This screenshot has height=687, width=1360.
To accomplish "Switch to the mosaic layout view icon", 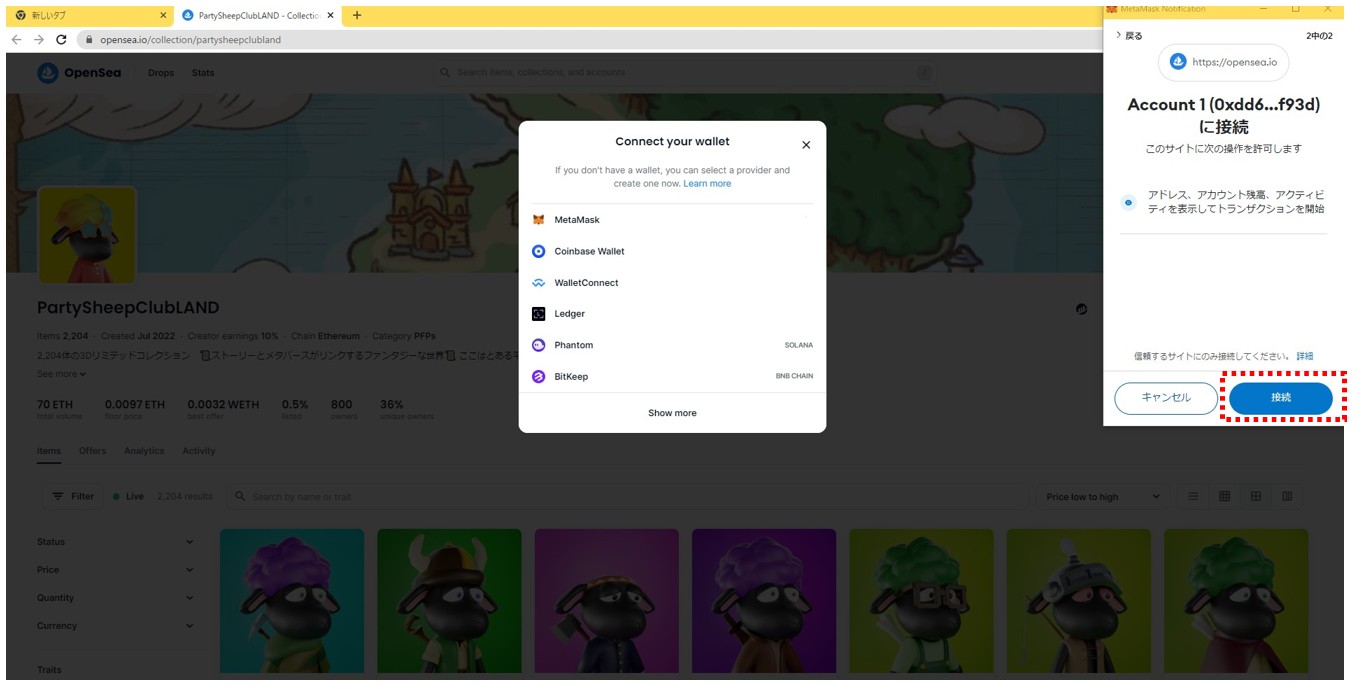I will 1287,496.
